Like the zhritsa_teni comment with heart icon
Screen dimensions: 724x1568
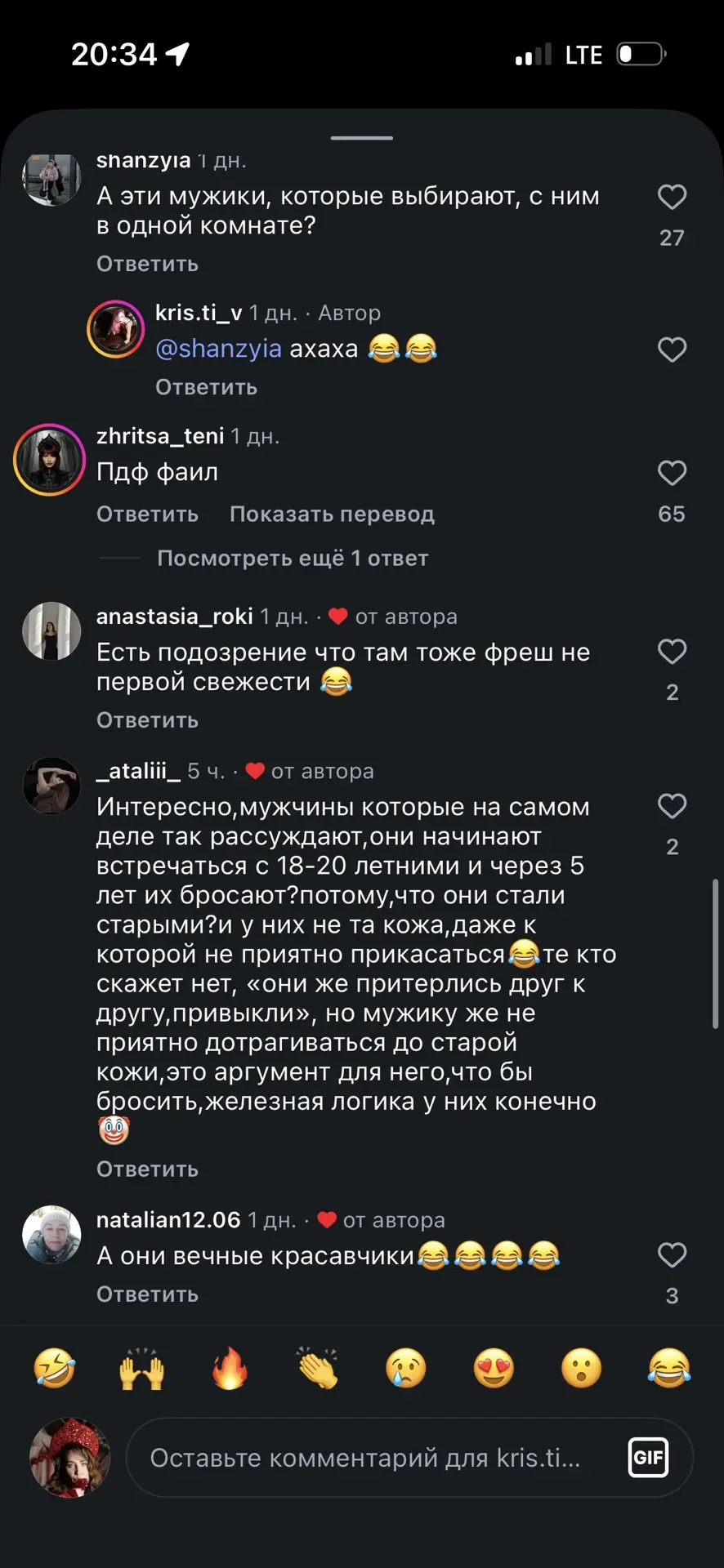pos(672,473)
